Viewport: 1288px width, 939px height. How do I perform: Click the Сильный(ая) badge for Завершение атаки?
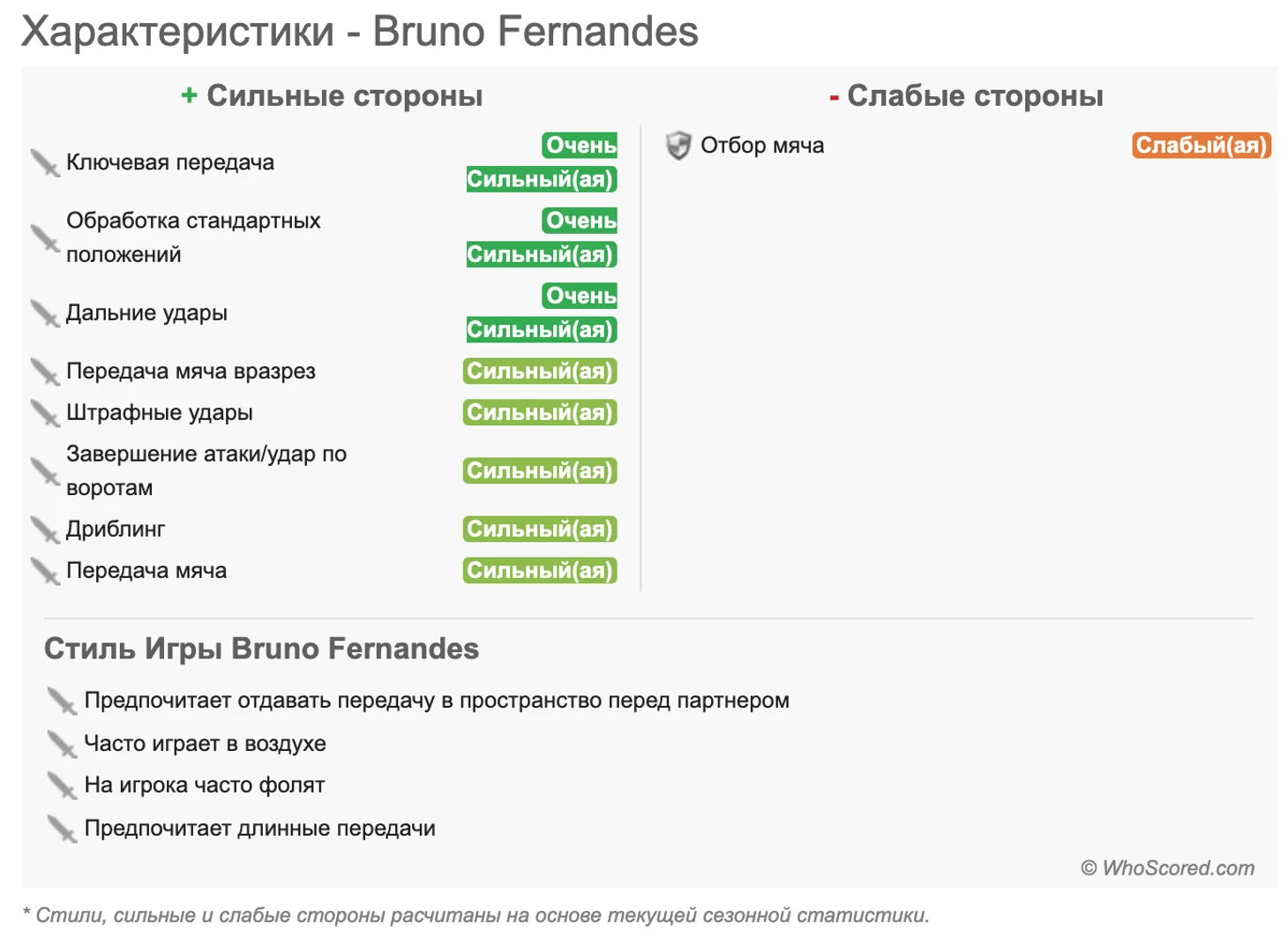540,471
